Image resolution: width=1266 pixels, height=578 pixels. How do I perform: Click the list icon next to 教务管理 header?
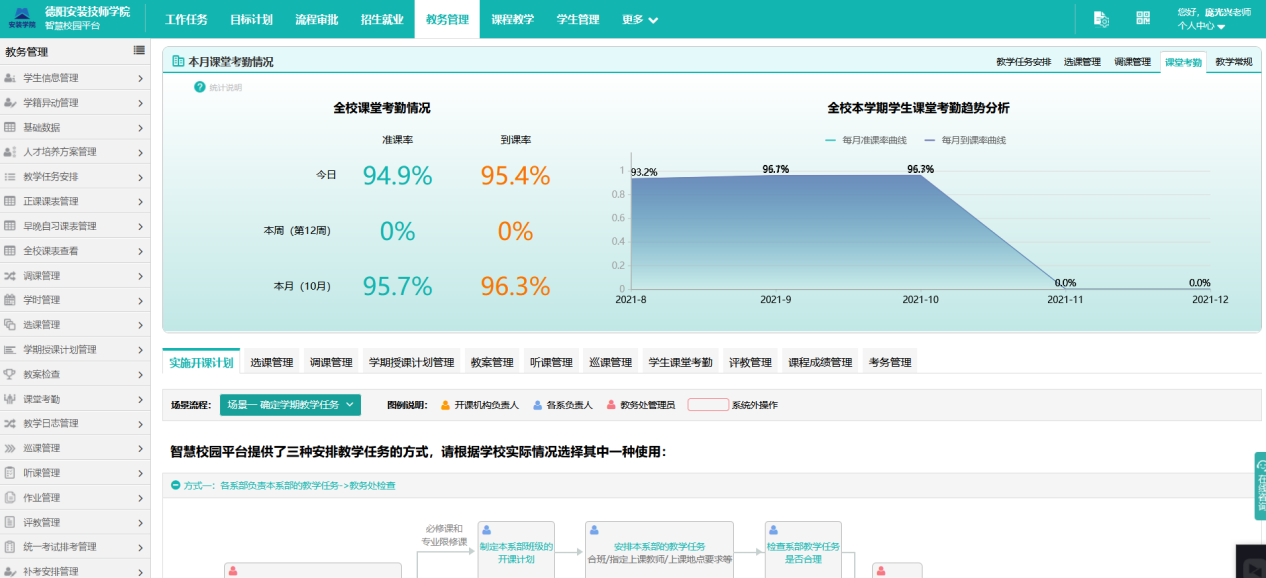tap(138, 48)
